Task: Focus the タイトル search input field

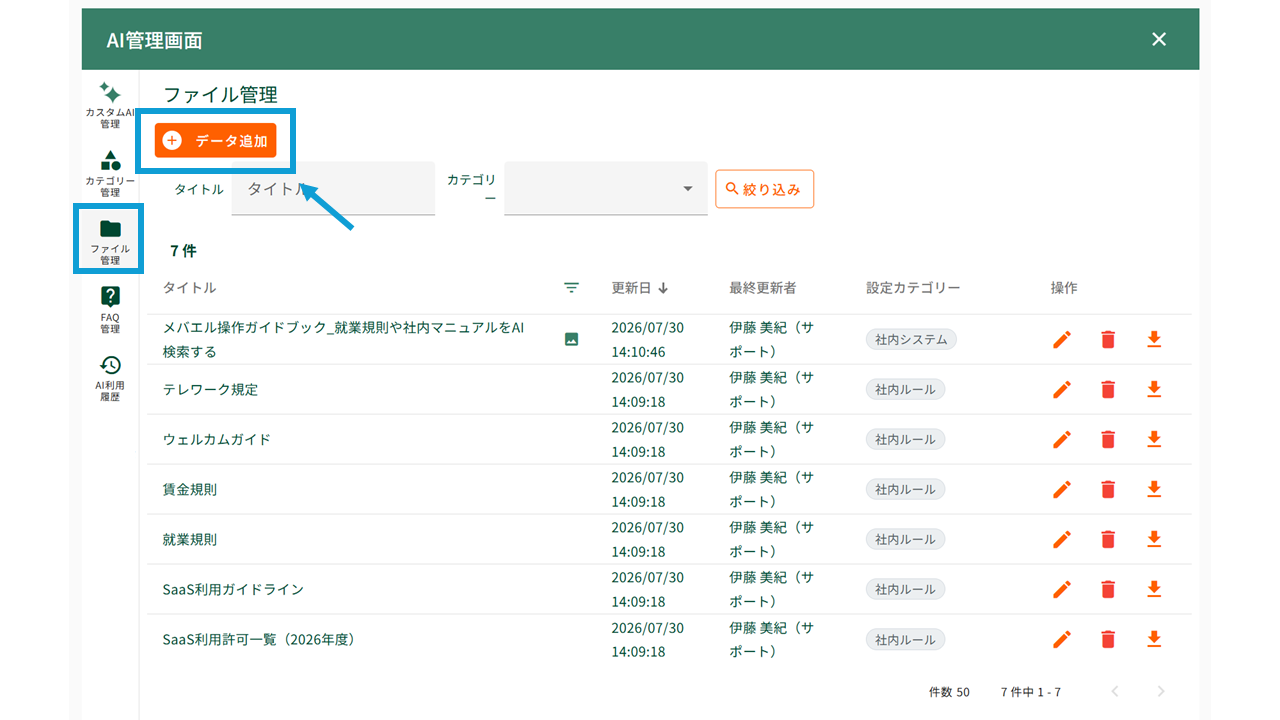Action: click(333, 188)
